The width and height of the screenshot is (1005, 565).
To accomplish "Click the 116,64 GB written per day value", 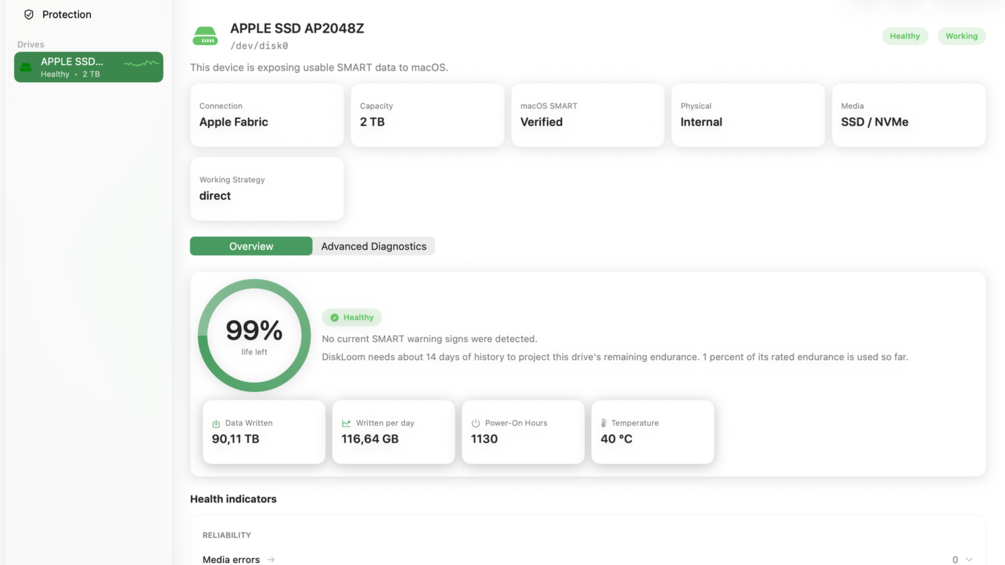I will click(370, 439).
